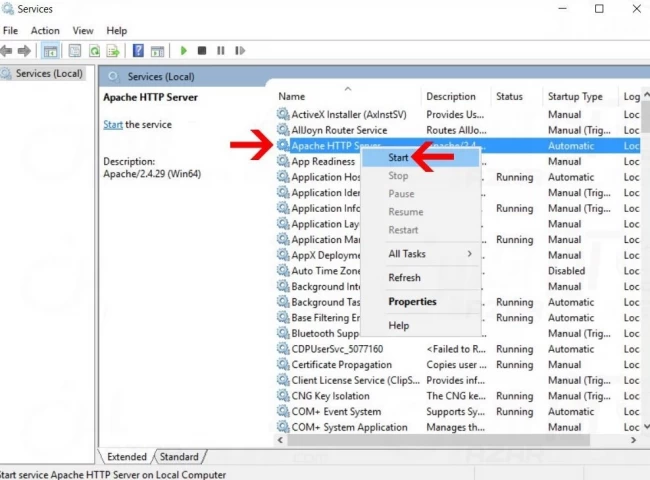Open the File menu
This screenshot has width=650, height=480.
pos(10,31)
